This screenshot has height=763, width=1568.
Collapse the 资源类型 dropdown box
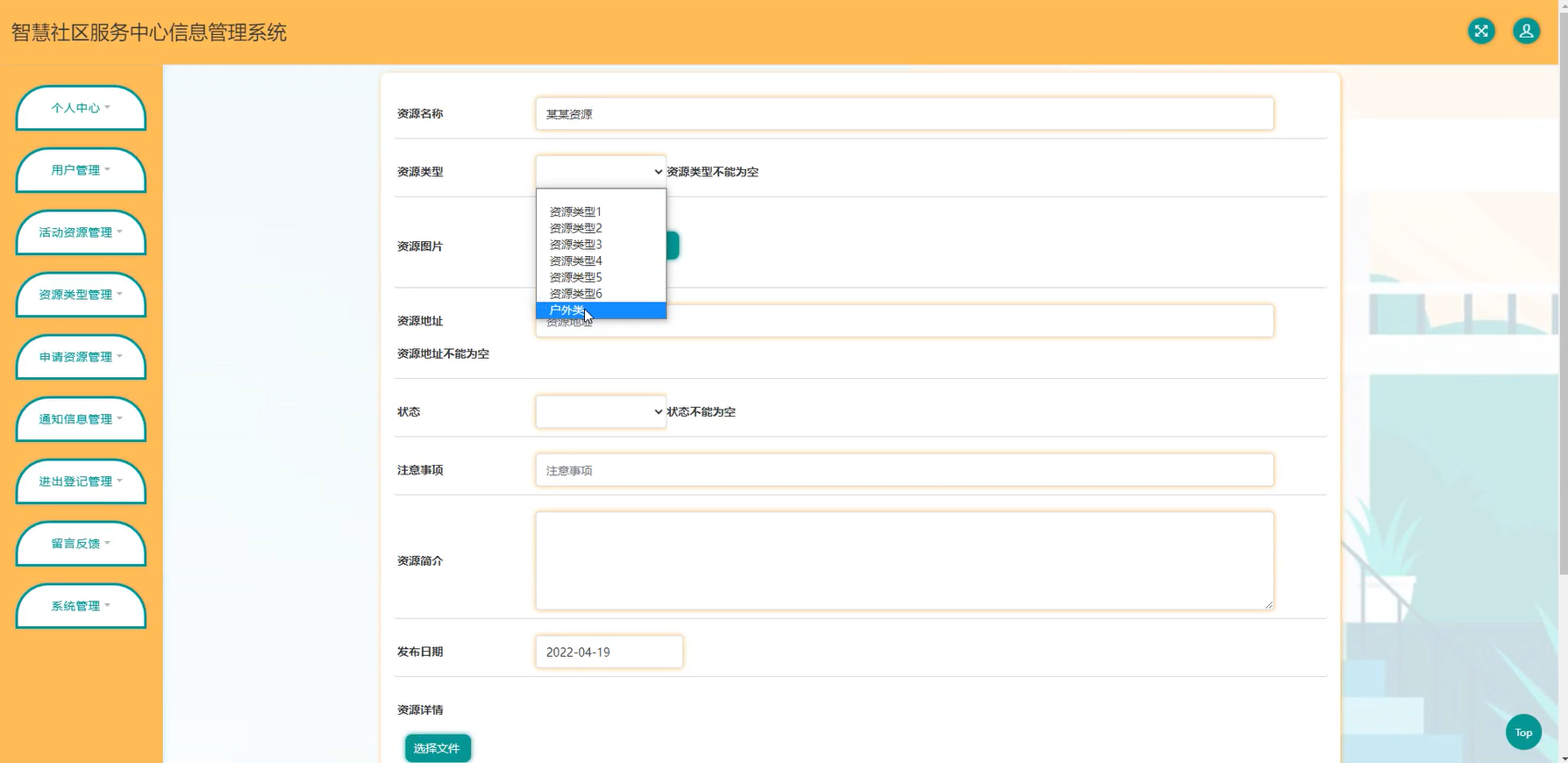pyautogui.click(x=601, y=172)
